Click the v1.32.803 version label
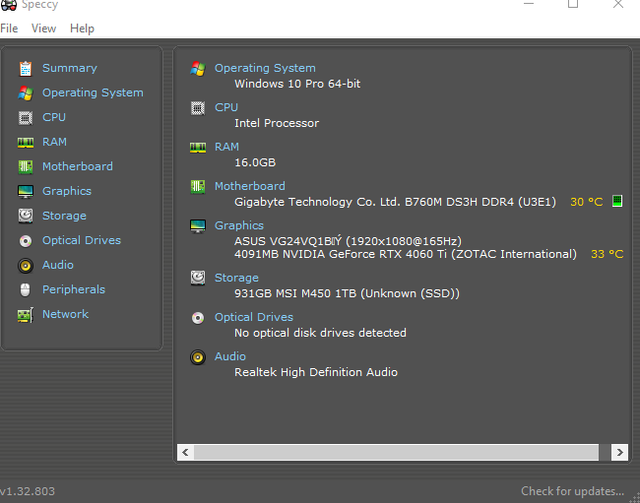Viewport: 640px width, 503px height. click(27, 491)
